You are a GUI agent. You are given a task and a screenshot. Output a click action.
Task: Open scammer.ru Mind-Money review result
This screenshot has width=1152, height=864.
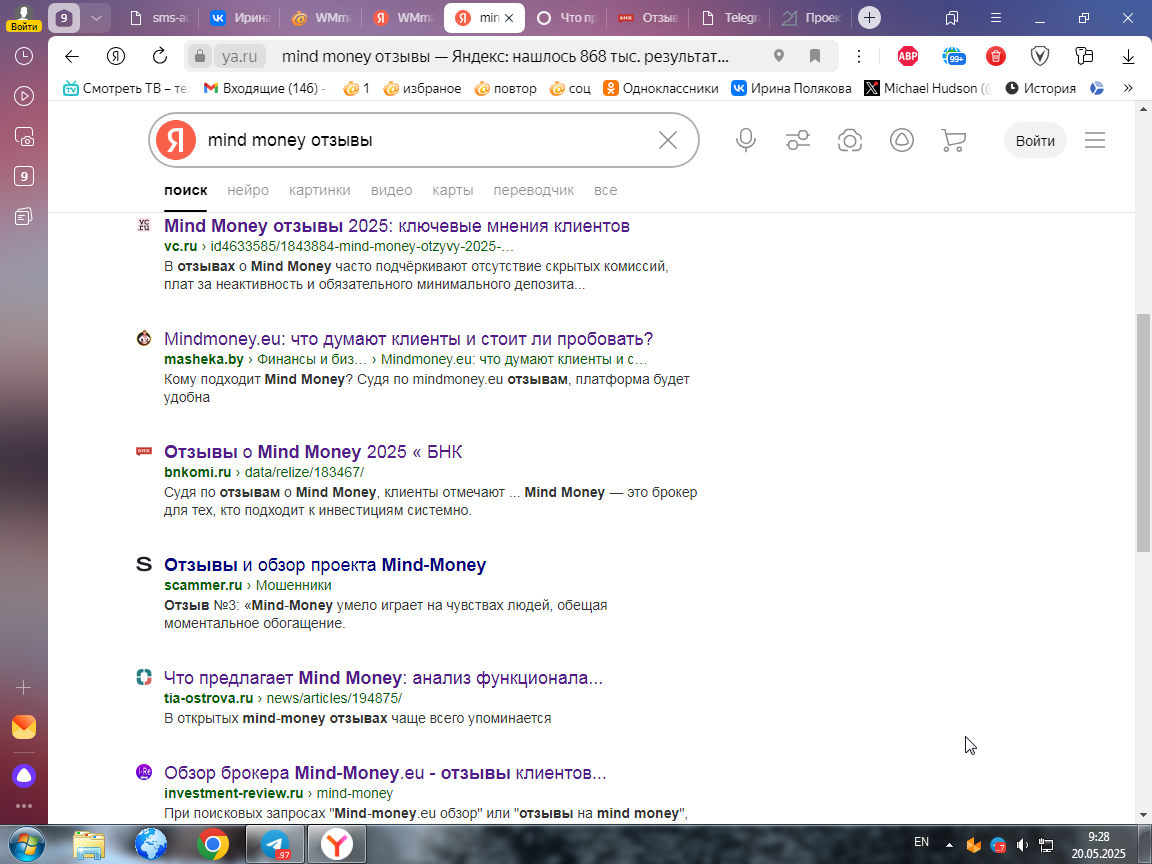[x=325, y=565]
